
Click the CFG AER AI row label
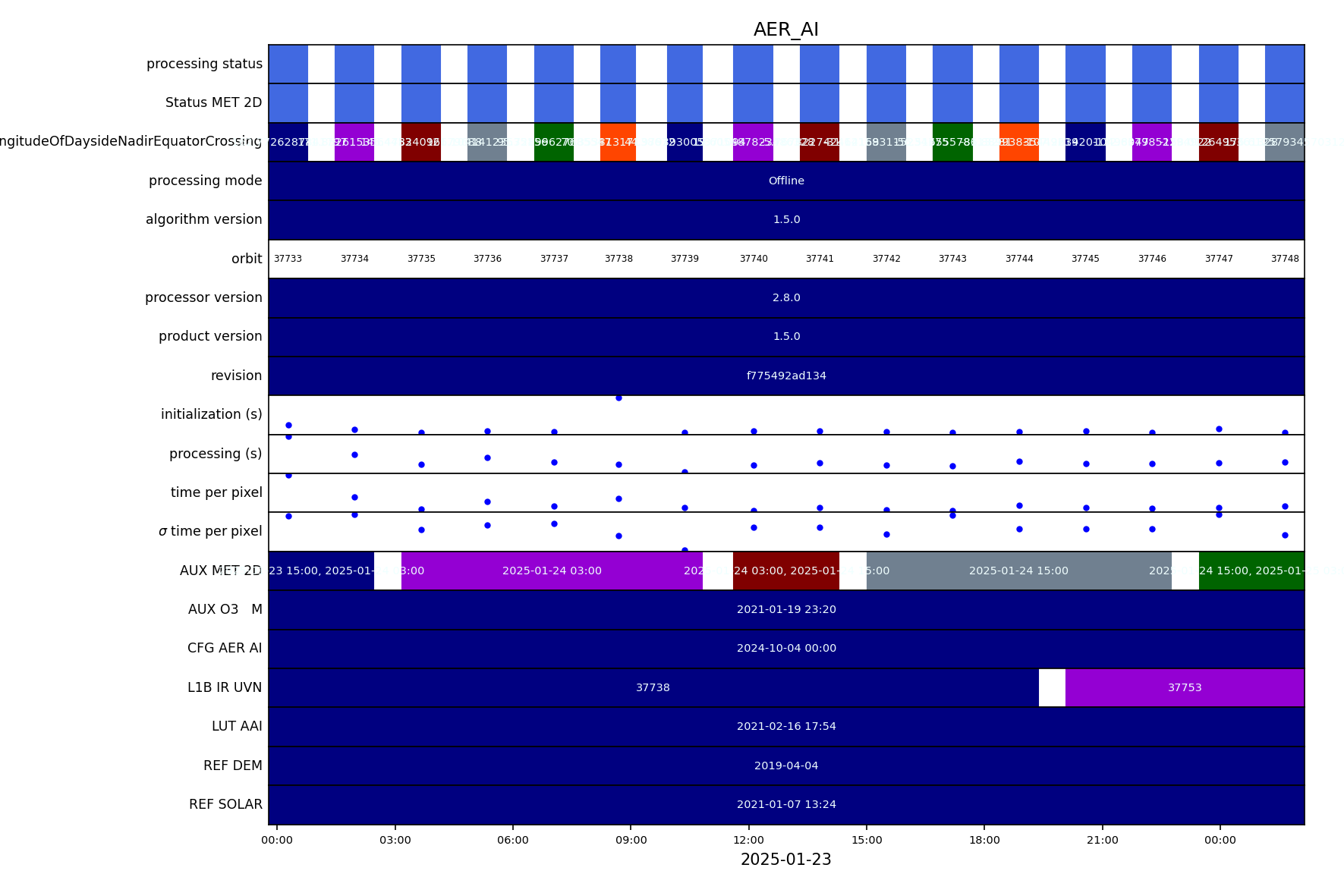click(x=225, y=648)
